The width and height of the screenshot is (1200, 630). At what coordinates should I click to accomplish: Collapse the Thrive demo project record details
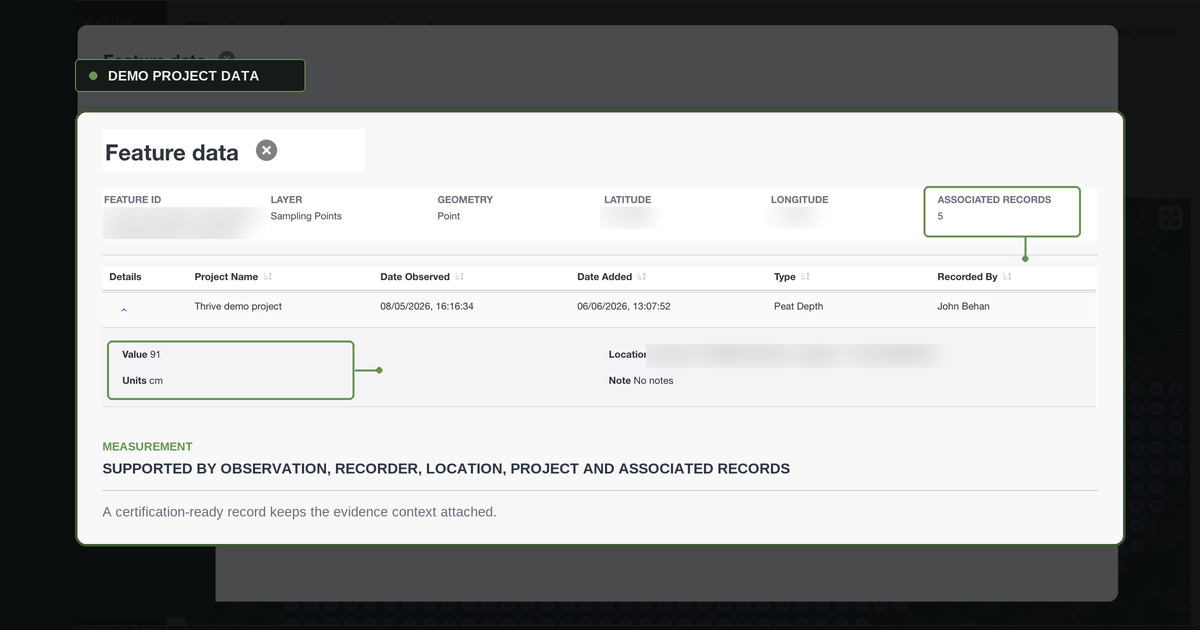click(x=124, y=310)
